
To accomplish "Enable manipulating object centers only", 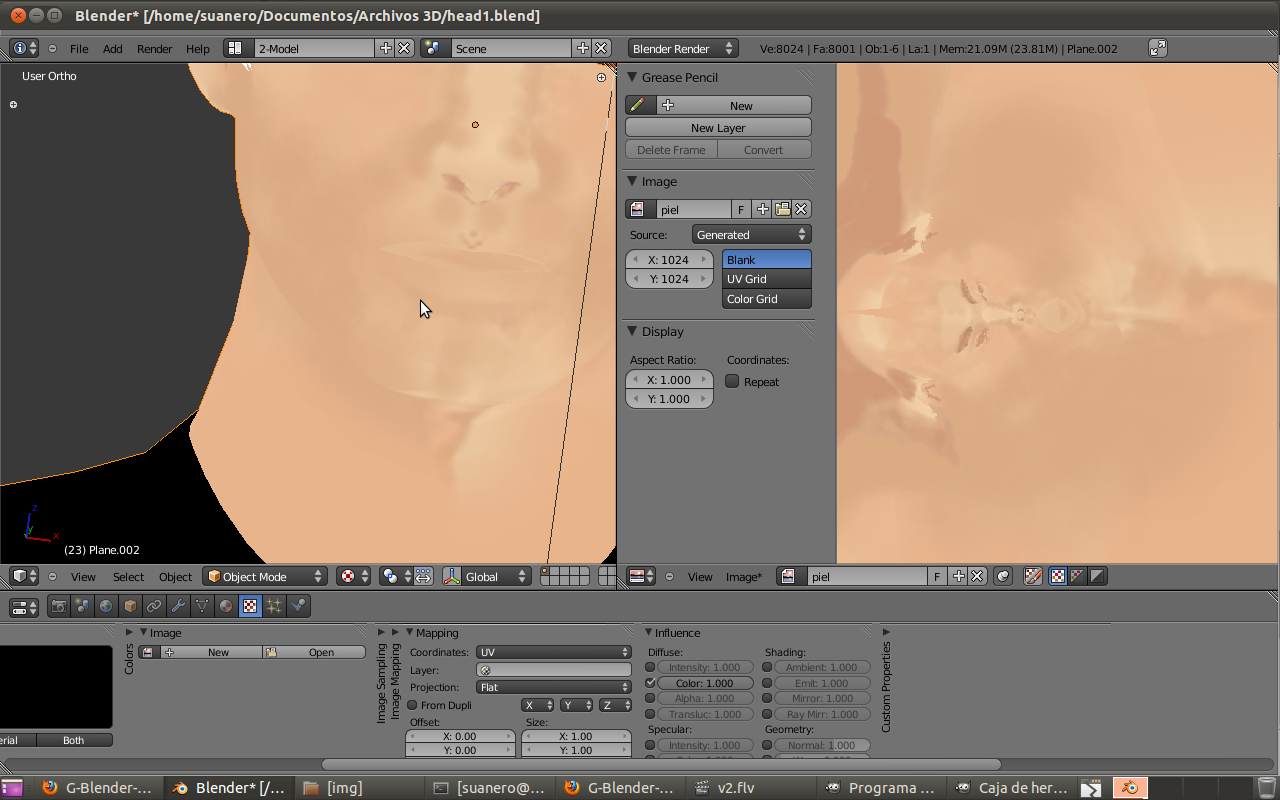I will click(423, 577).
